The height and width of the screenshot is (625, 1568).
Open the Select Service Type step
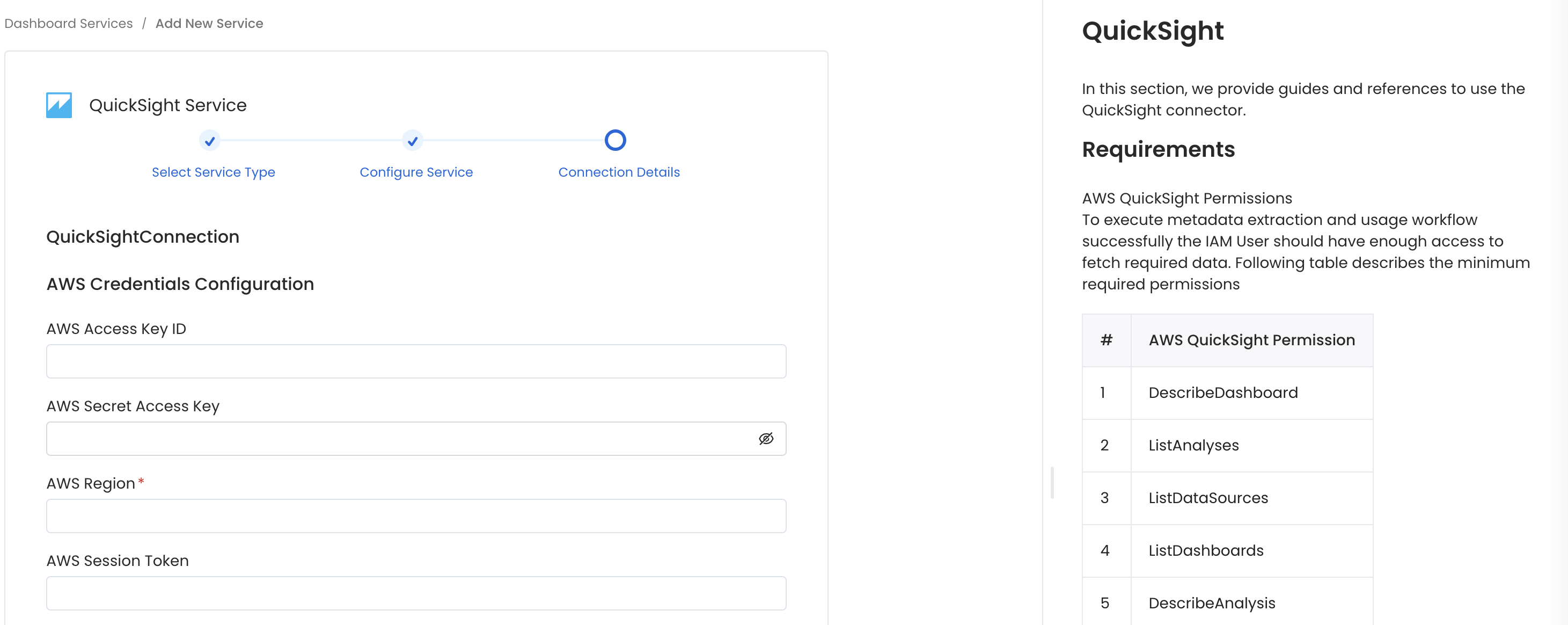coord(213,172)
